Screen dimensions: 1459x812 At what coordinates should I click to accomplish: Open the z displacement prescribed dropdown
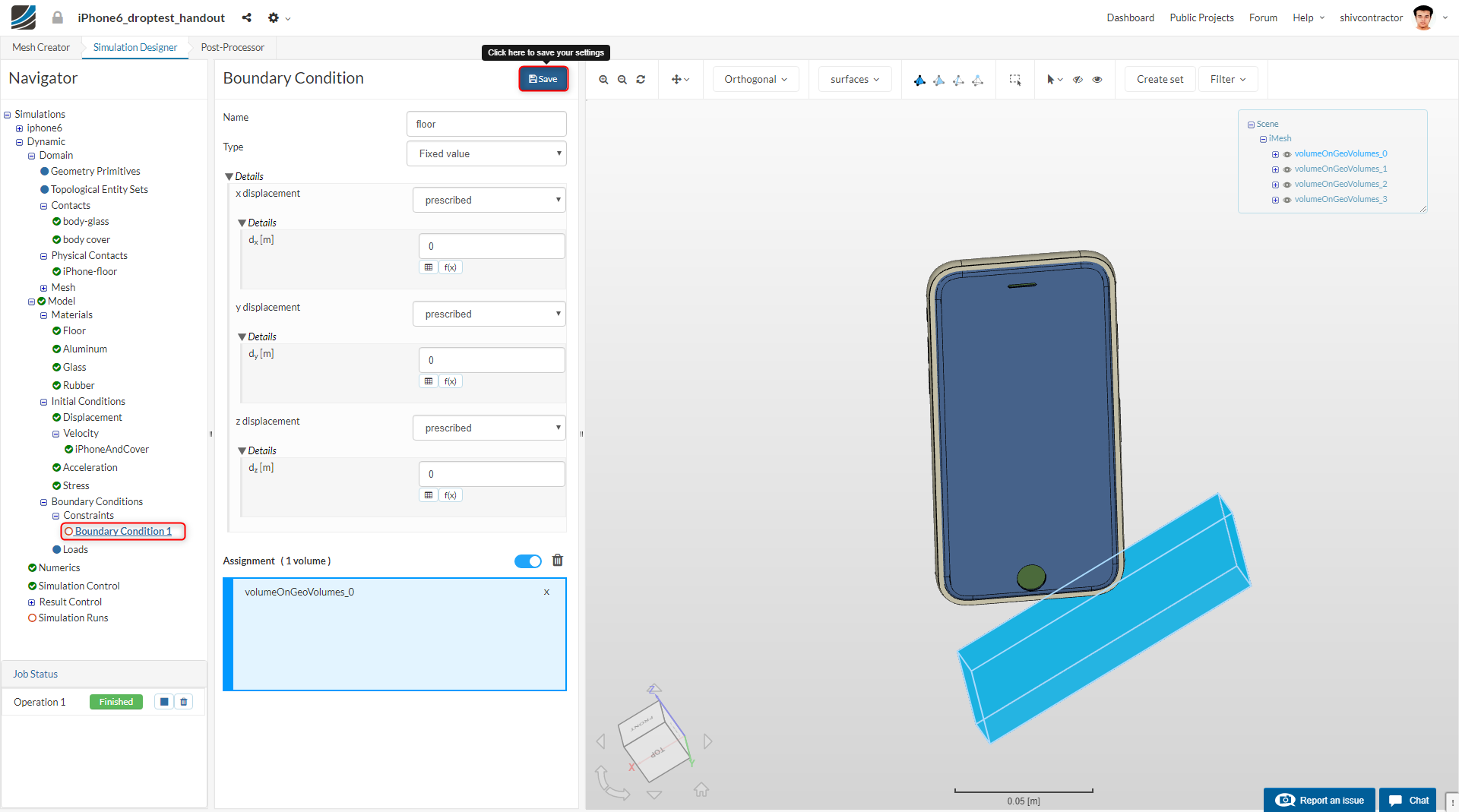[489, 428]
